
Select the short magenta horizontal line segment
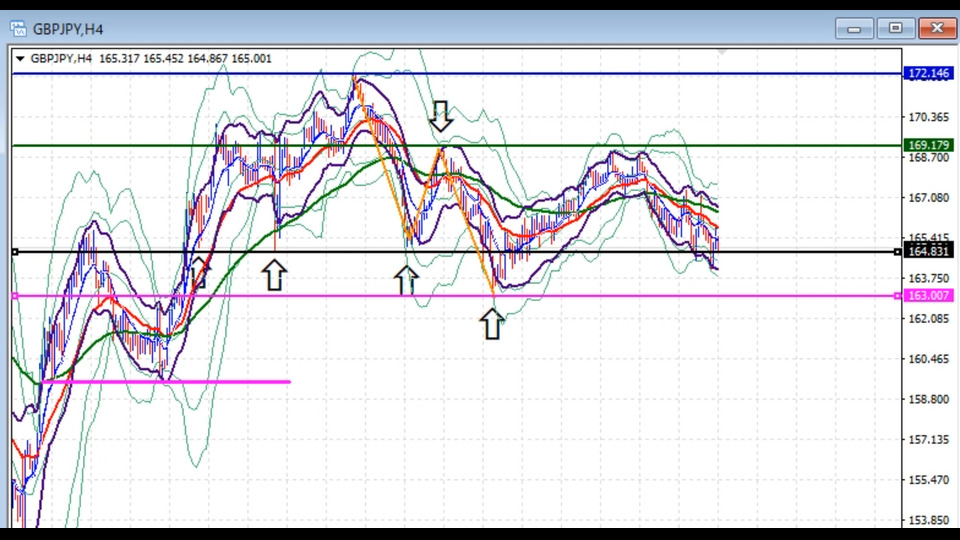click(166, 382)
